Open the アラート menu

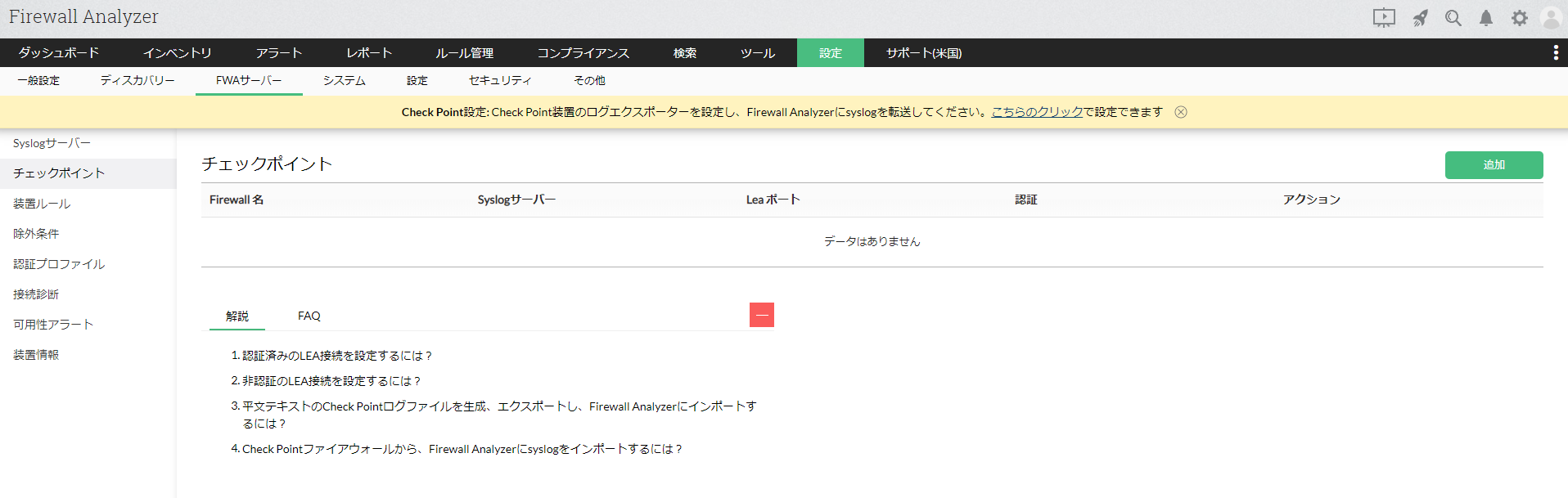point(279,53)
